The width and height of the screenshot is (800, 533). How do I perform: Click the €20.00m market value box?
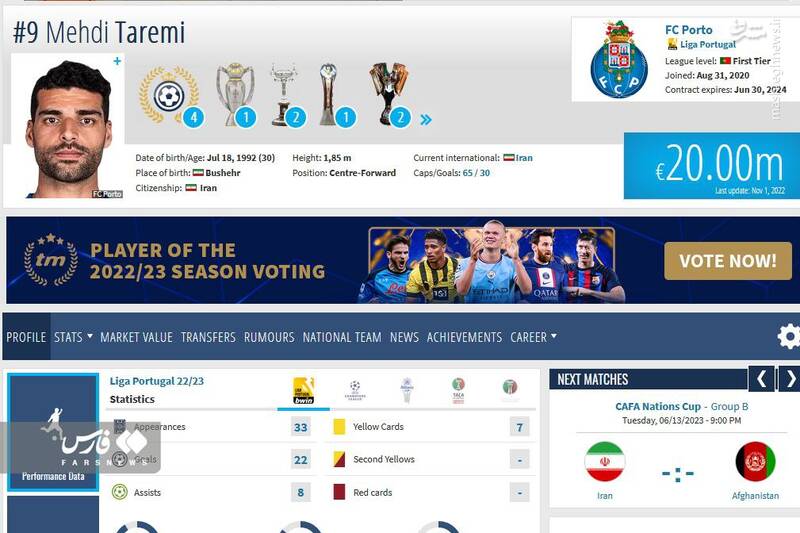[x=712, y=166]
